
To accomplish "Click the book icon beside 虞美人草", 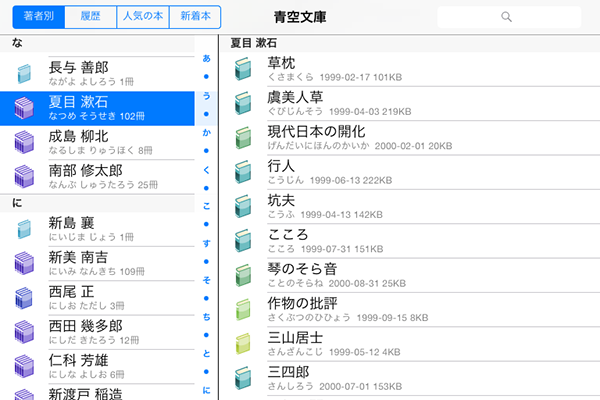I will pyautogui.click(x=243, y=103).
